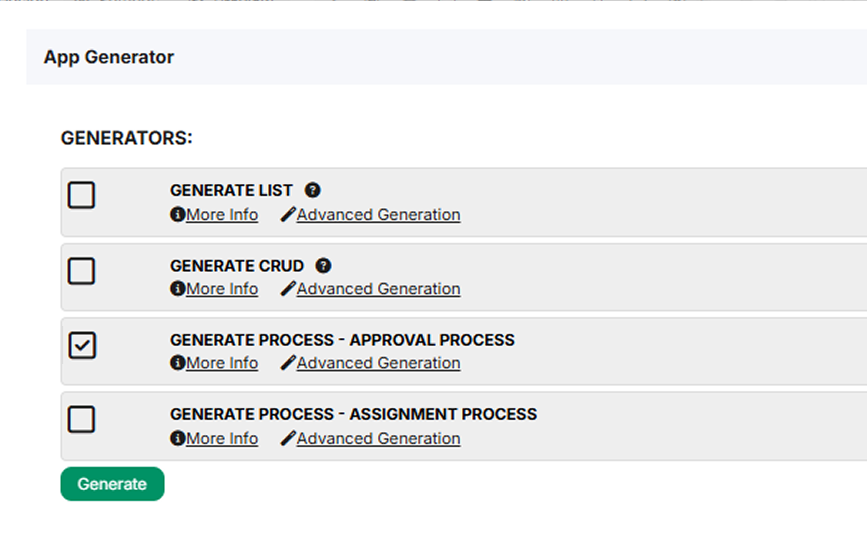Click pencil icon in GENERATE CRUD row
This screenshot has width=867, height=558.
click(288, 289)
